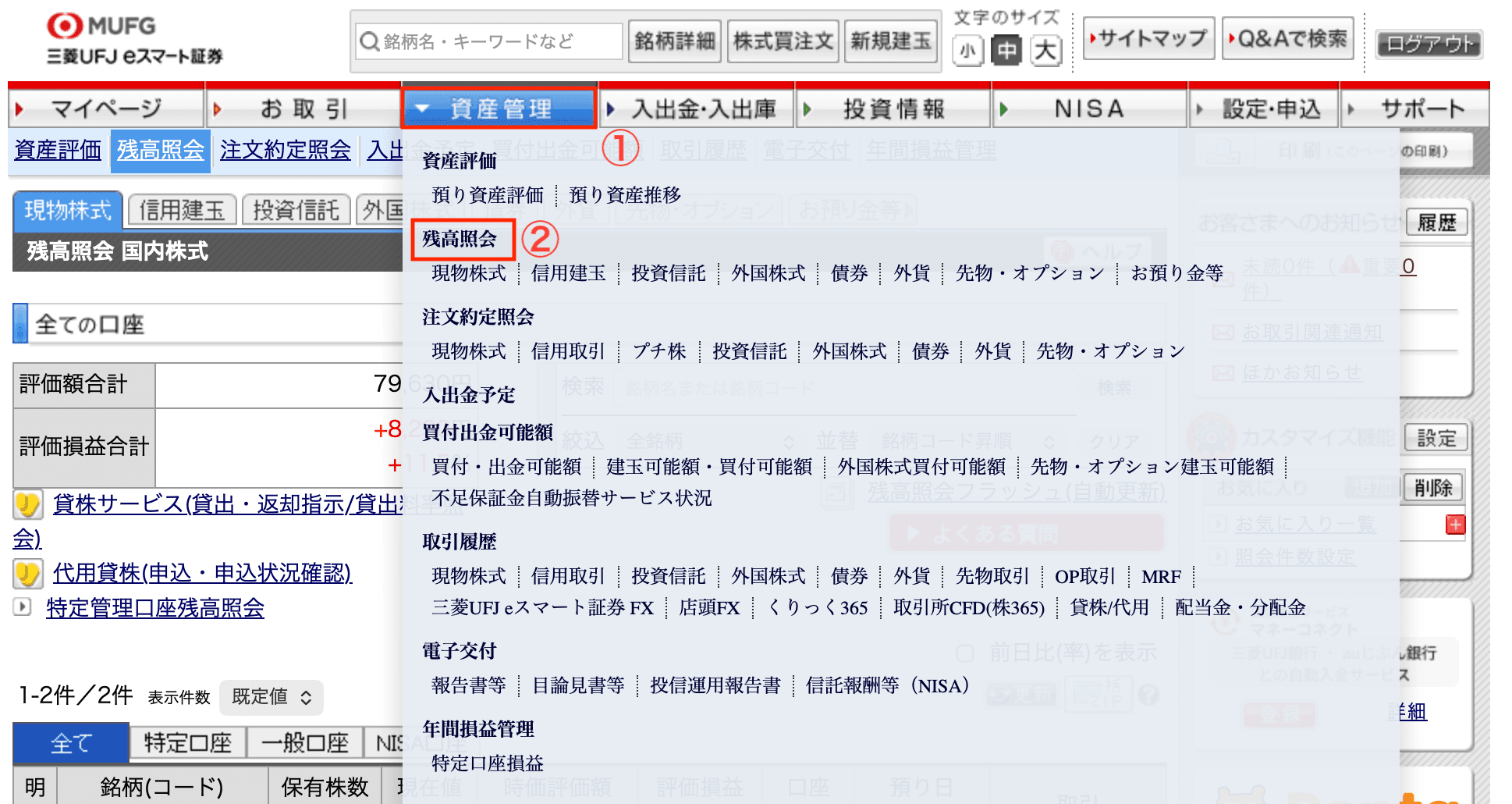Click the red plus icon in the sidebar

(x=1455, y=525)
